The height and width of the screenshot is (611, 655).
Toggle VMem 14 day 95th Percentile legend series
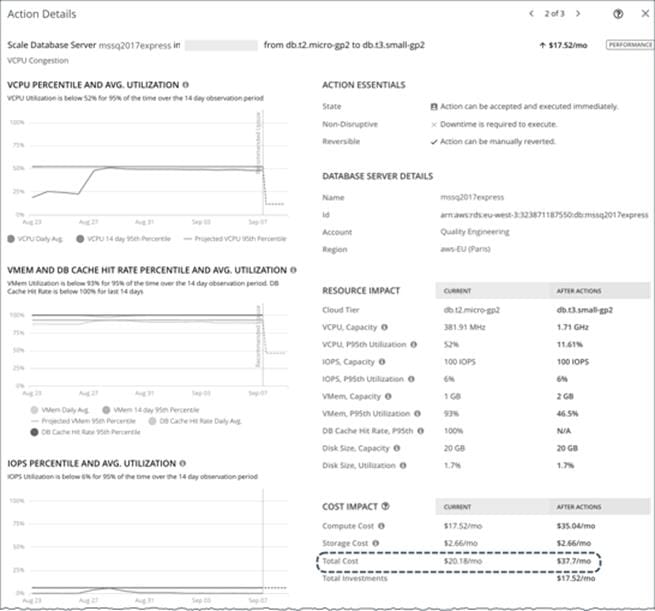tap(151, 410)
